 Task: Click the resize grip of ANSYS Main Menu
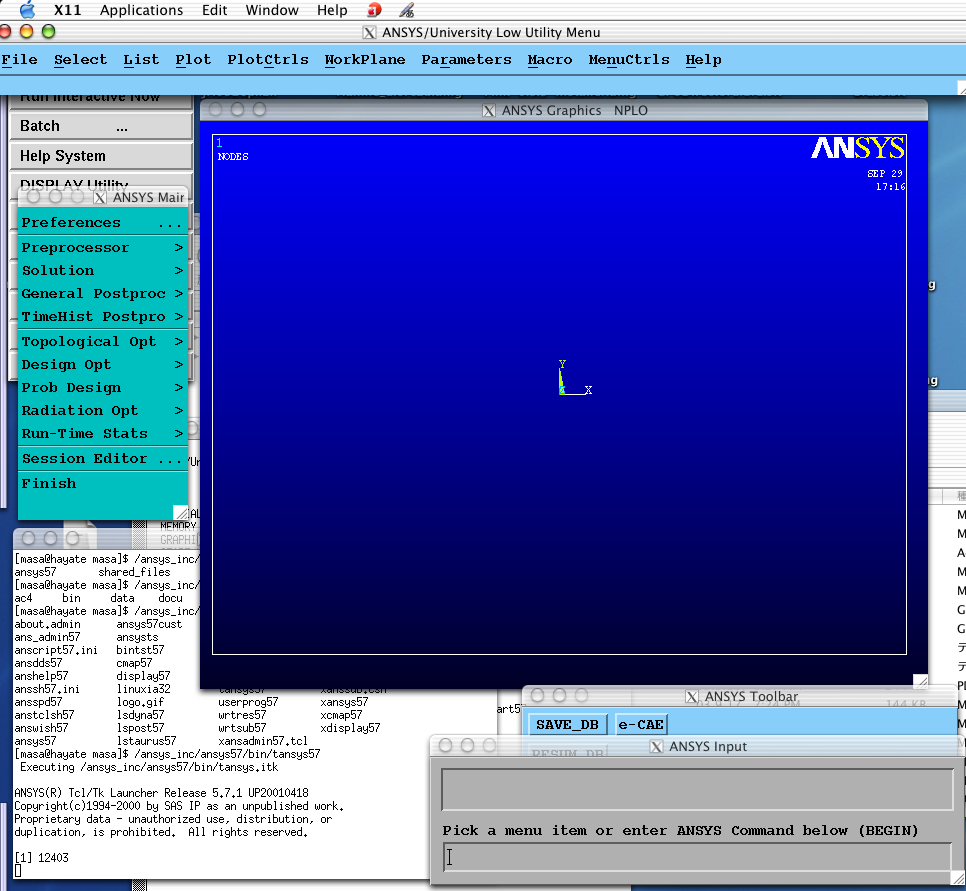tap(181, 513)
